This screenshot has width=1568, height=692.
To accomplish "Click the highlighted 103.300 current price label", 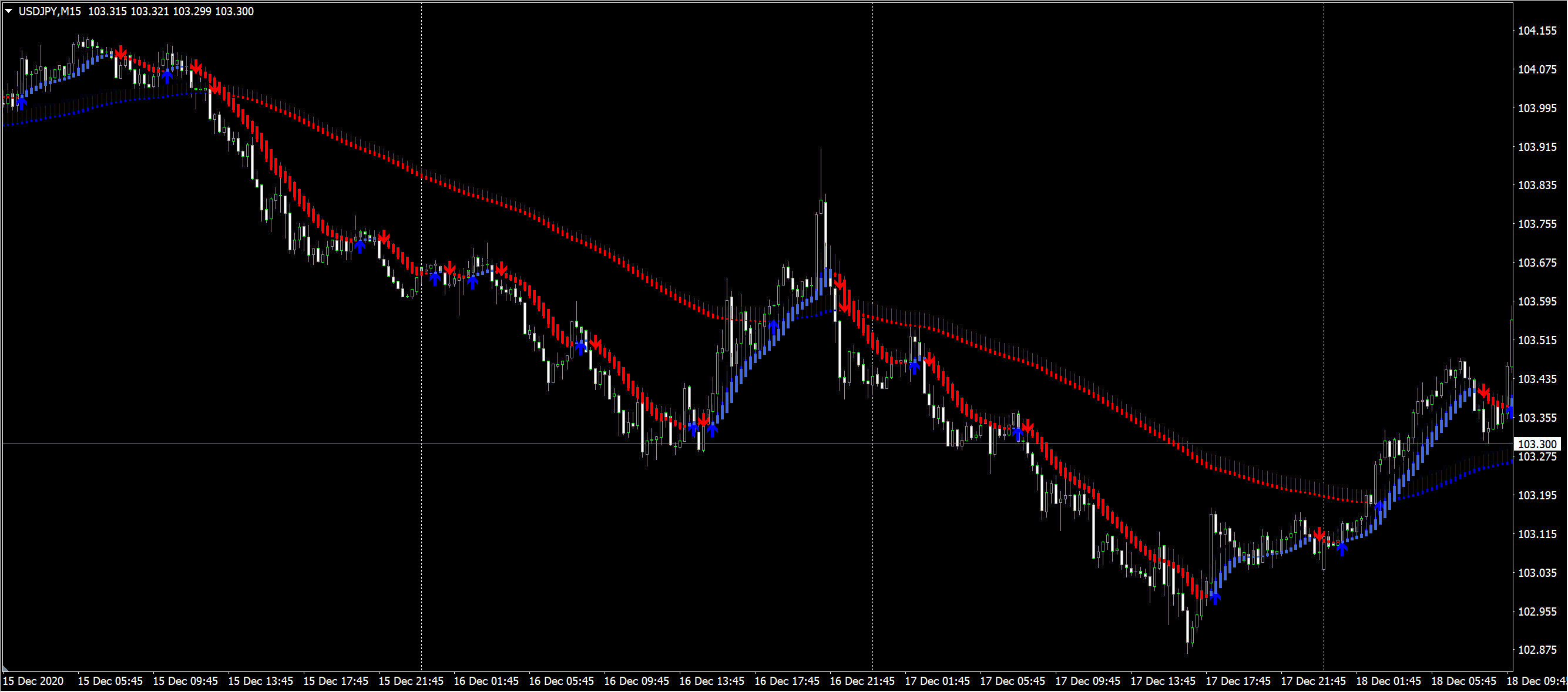I will point(1537,444).
